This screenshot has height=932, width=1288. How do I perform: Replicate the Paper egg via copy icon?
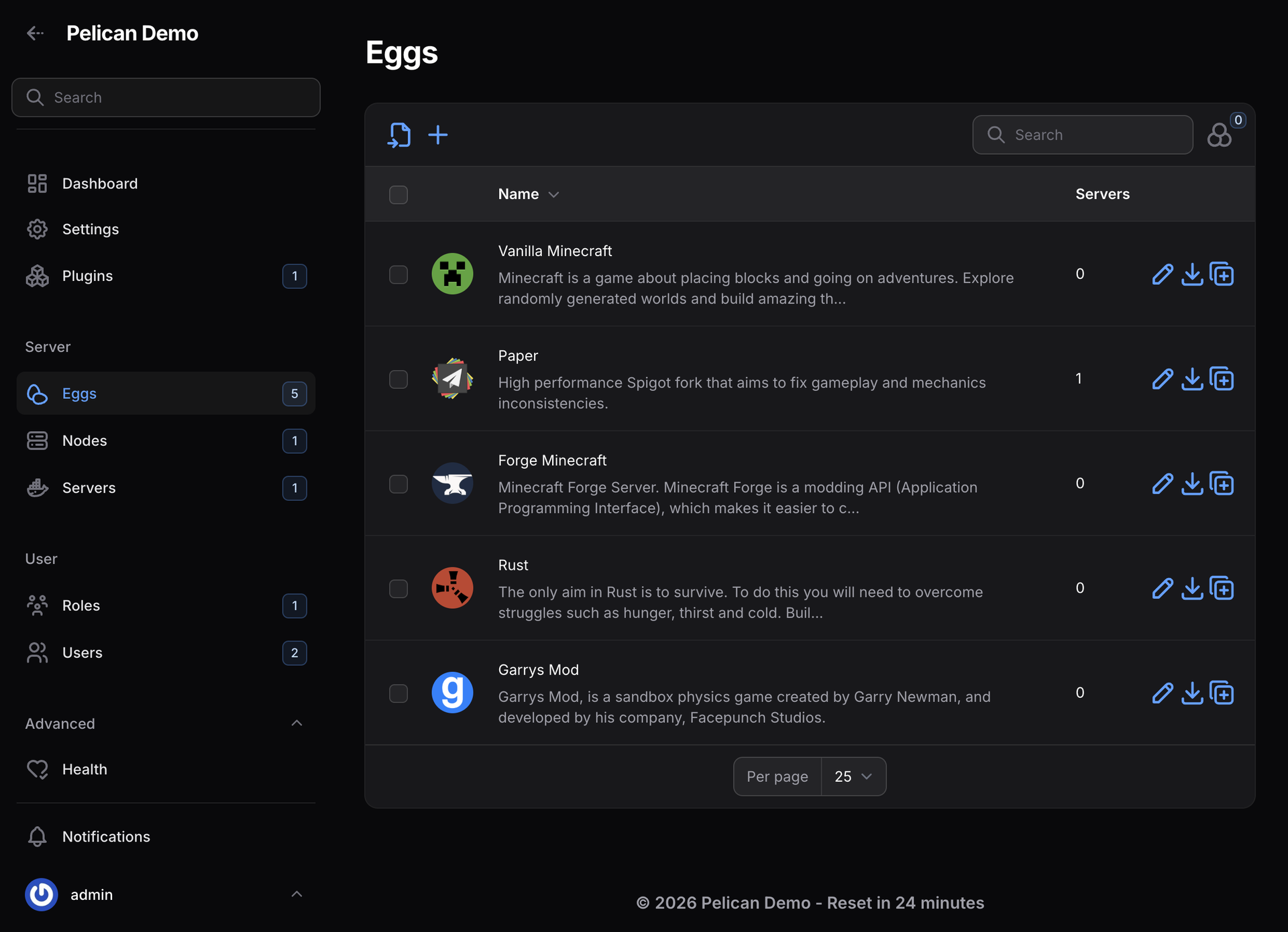[1222, 378]
